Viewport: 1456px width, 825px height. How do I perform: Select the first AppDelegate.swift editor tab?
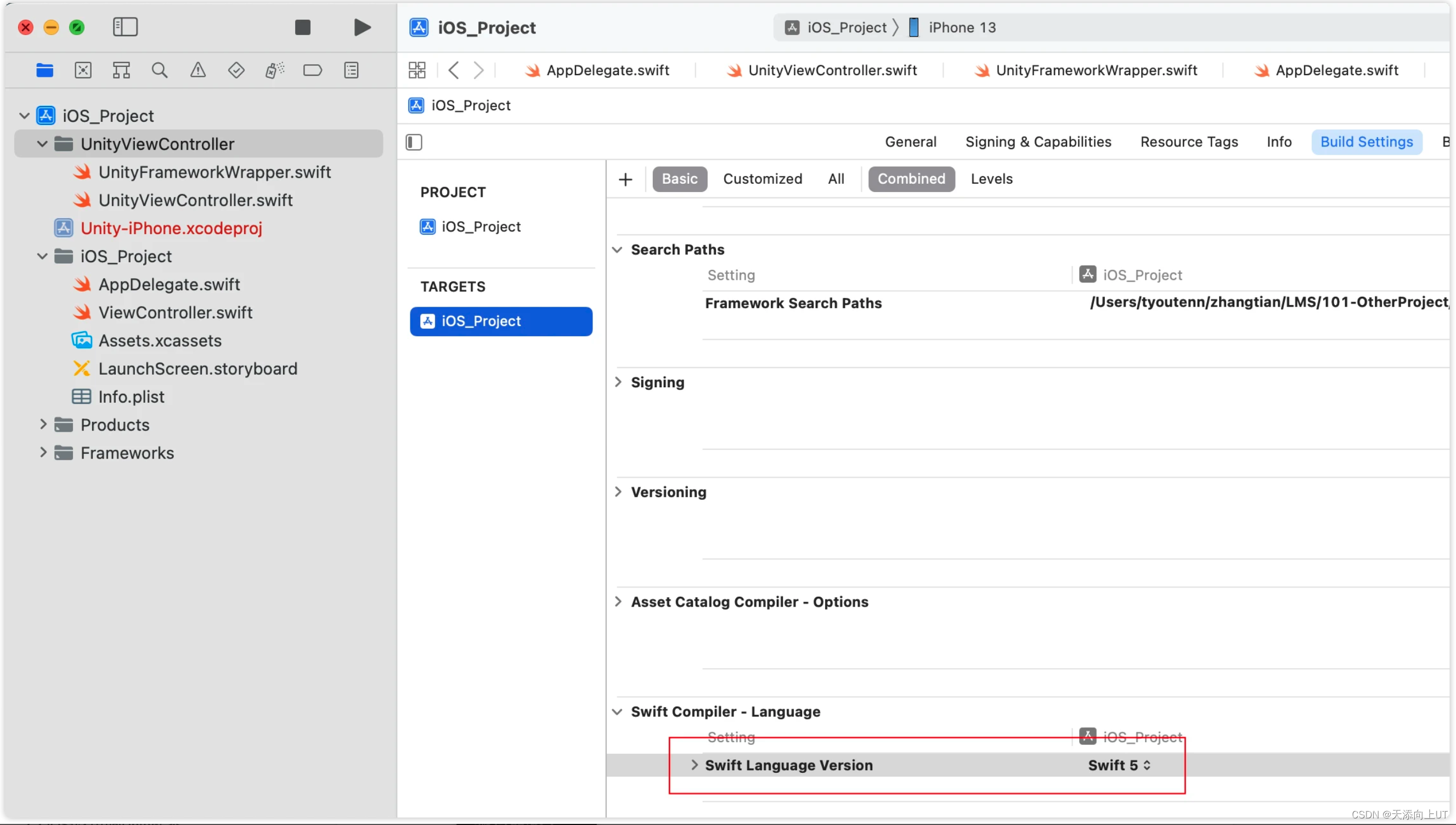[597, 70]
